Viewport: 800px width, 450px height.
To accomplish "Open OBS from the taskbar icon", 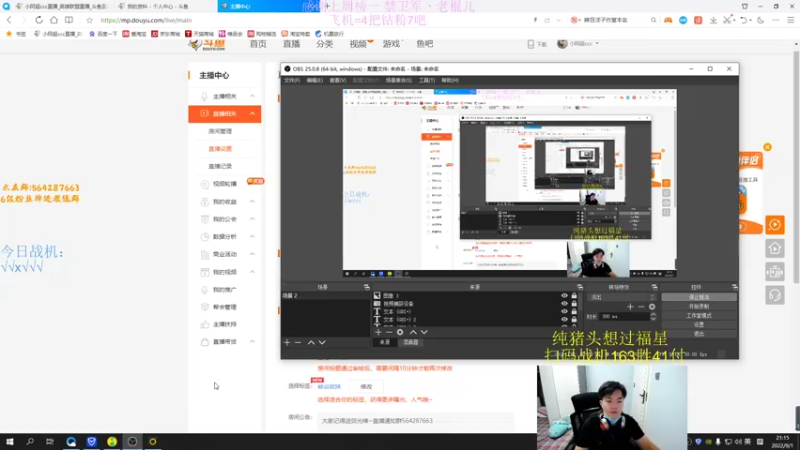I will [x=132, y=442].
